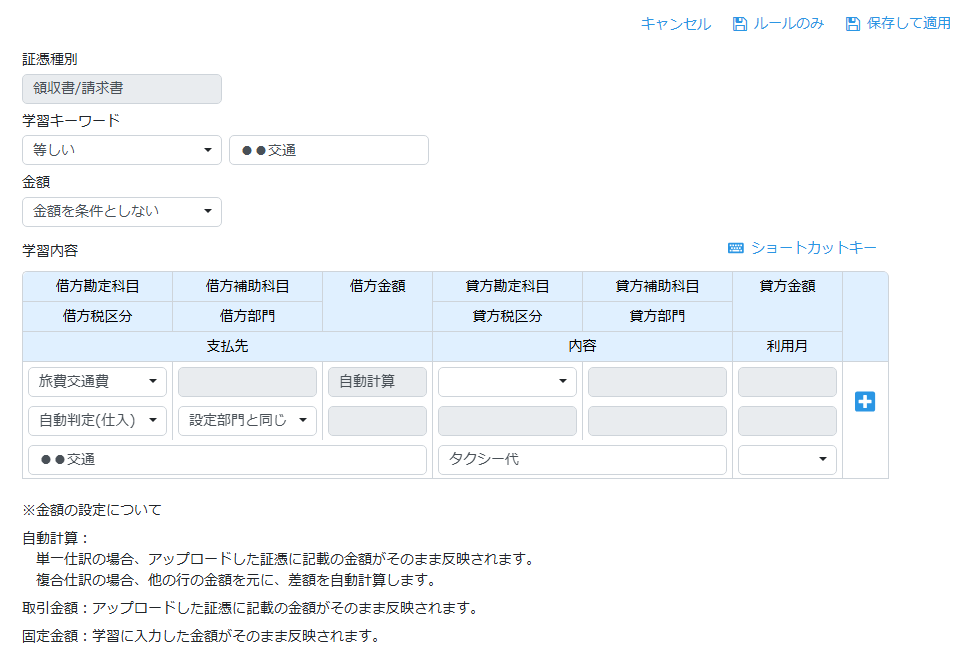Click the keyboard icon for ショートカットキー
The width and height of the screenshot is (979, 663).
(736, 248)
